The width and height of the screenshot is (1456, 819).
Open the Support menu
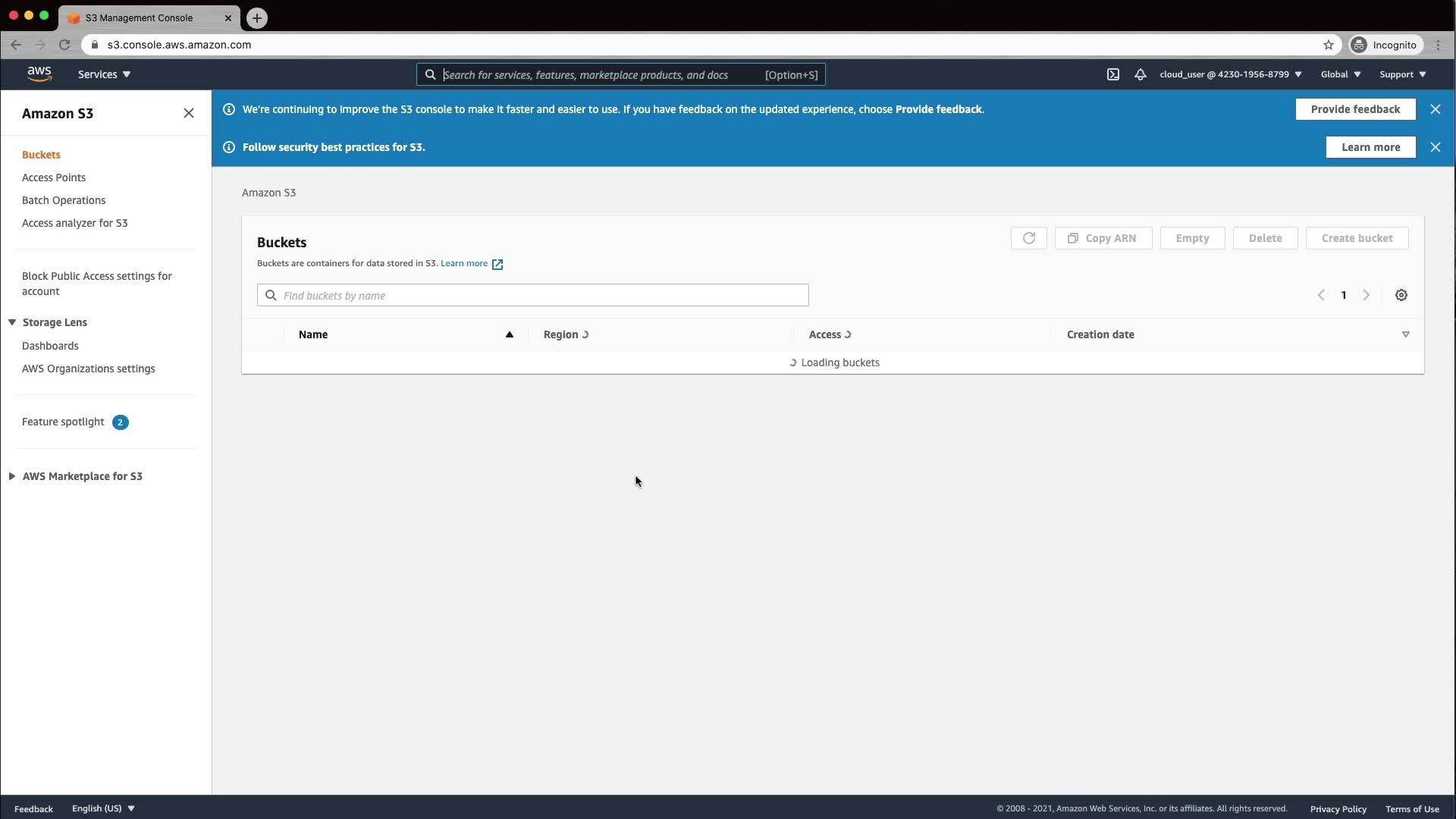coord(1402,74)
